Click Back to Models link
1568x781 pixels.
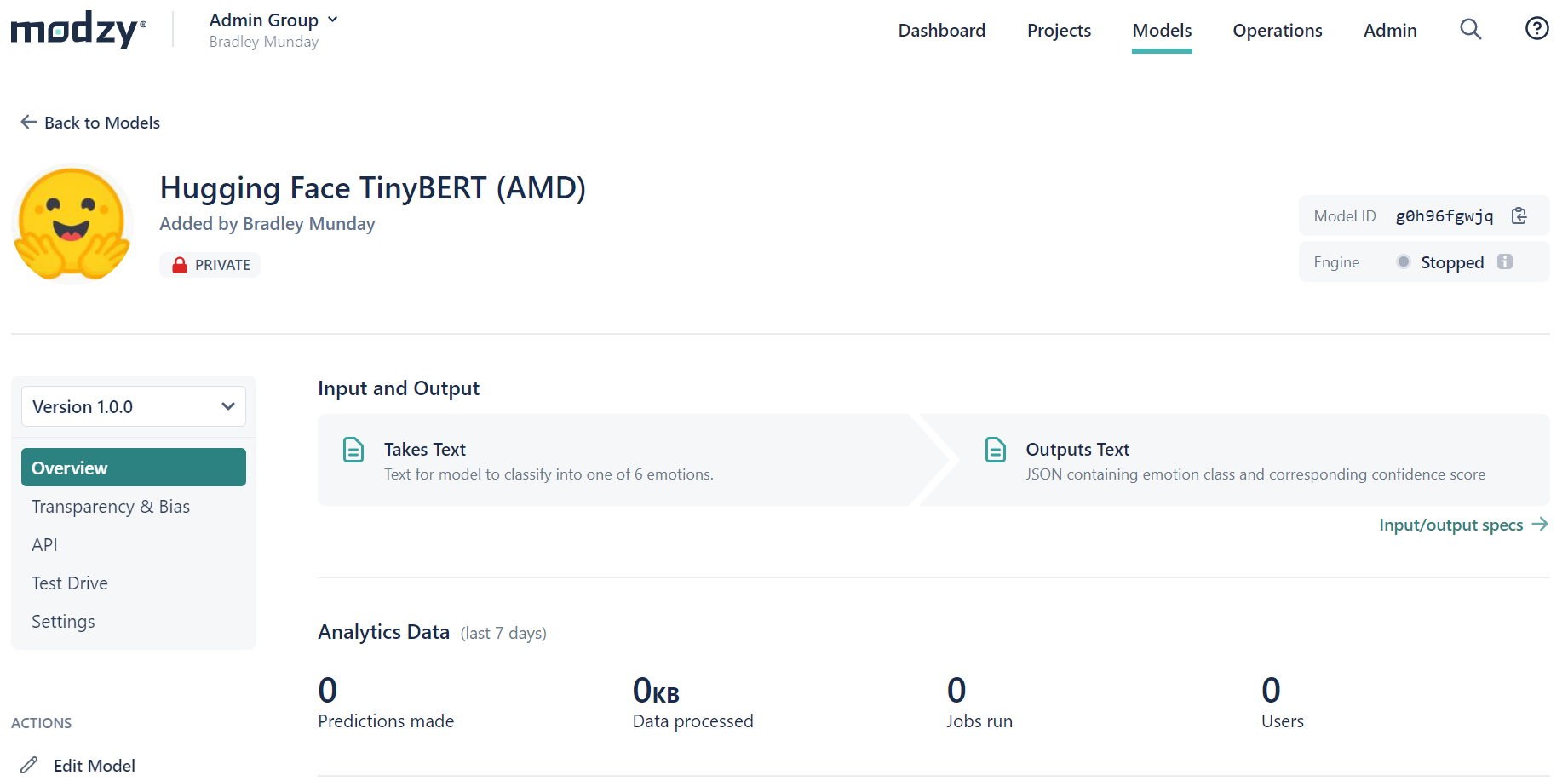[90, 123]
